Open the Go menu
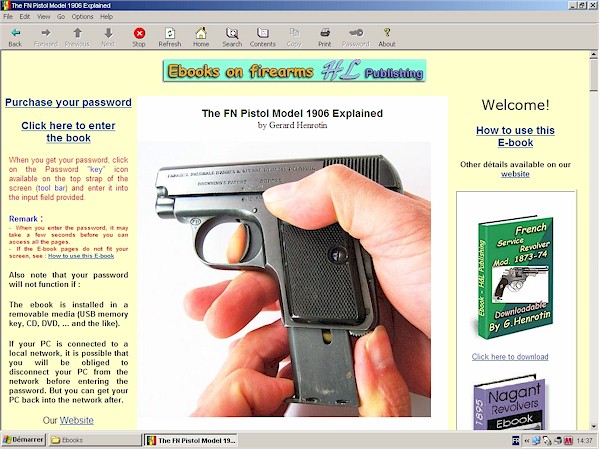The image size is (600, 450). [x=61, y=16]
